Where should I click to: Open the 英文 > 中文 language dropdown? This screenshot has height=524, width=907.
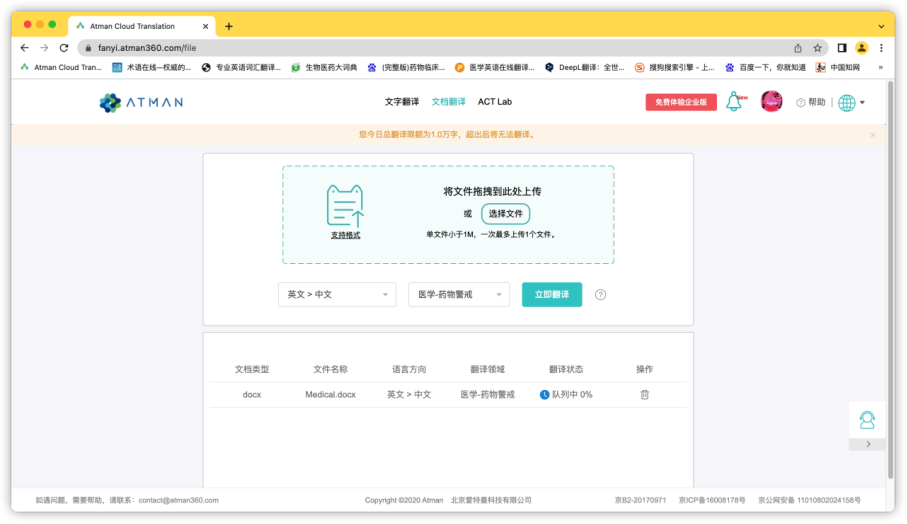pyautogui.click(x=337, y=294)
